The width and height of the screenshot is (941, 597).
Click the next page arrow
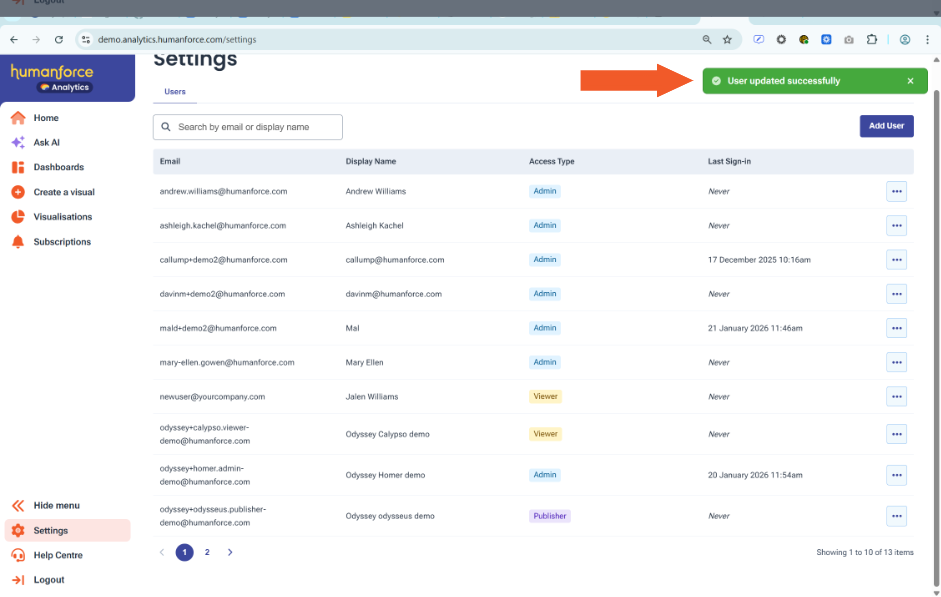pos(230,552)
